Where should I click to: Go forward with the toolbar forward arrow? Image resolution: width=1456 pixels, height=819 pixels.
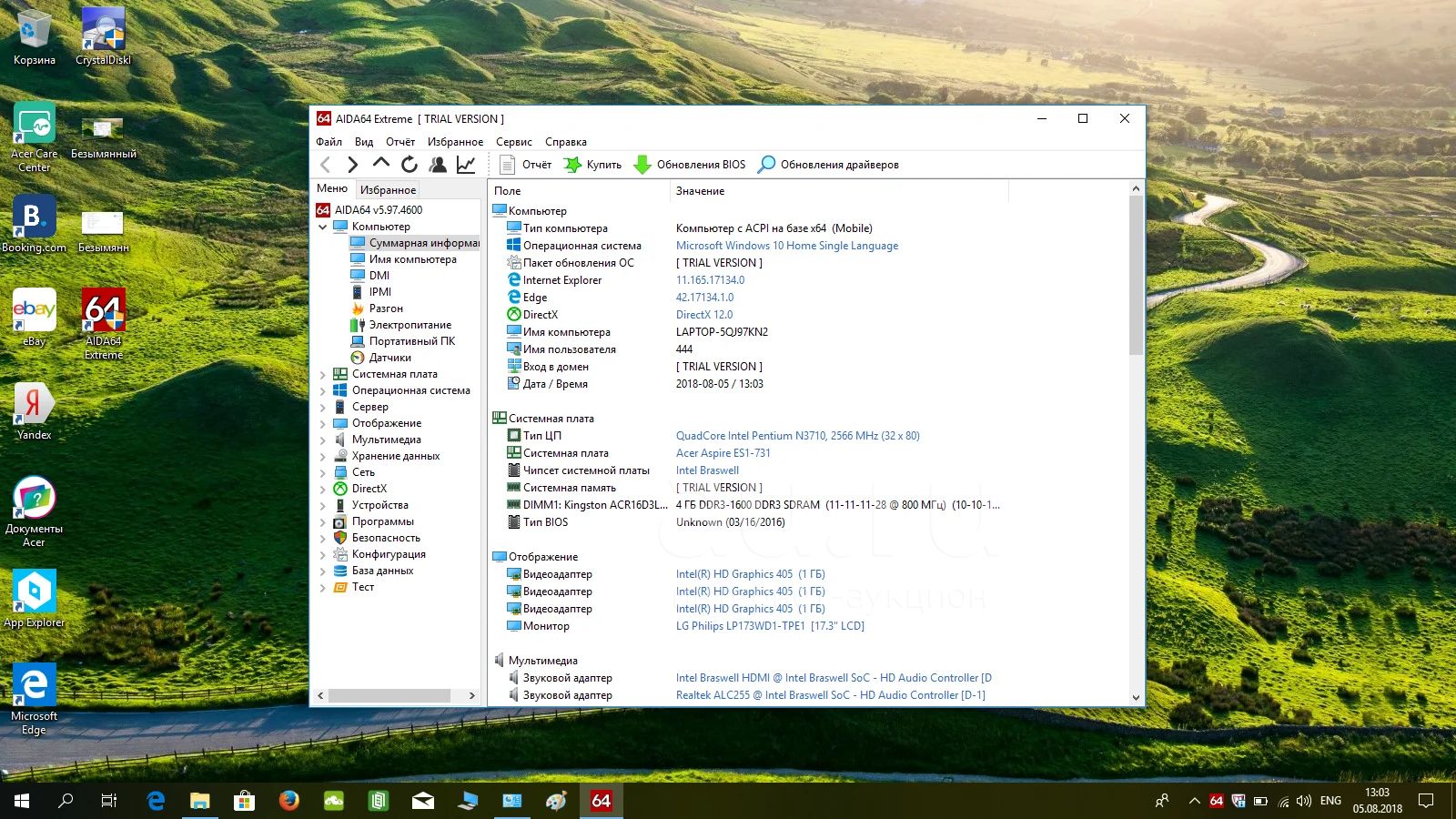353,165
